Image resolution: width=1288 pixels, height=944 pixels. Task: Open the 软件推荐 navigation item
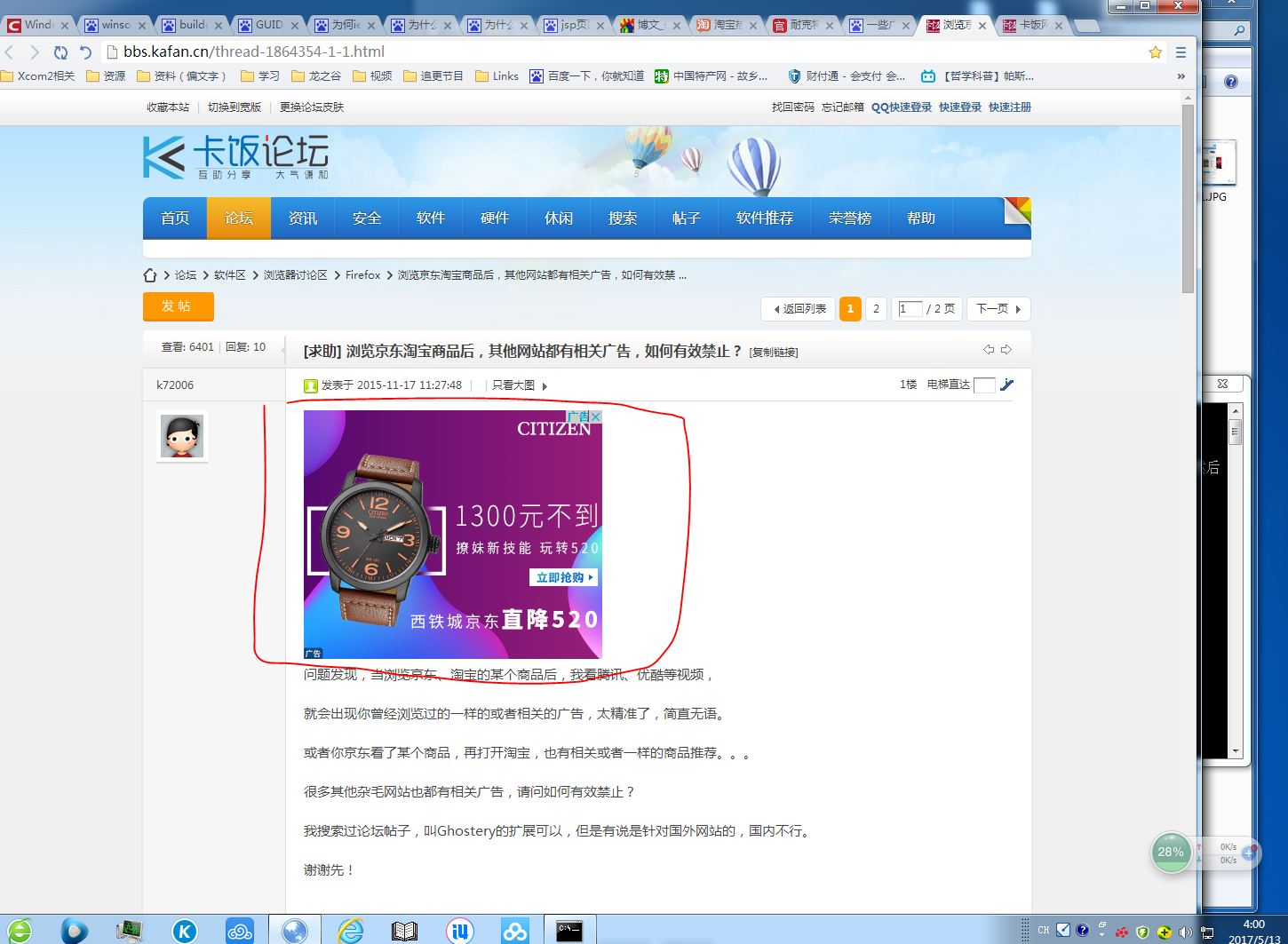(765, 218)
